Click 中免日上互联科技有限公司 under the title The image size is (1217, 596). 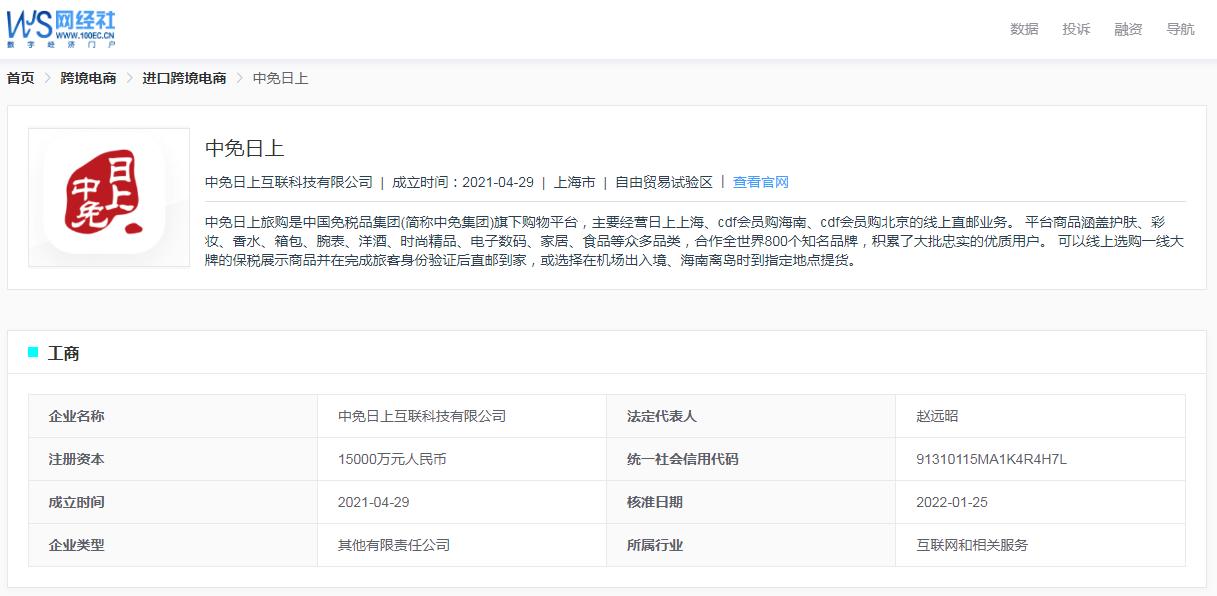pyautogui.click(x=289, y=182)
